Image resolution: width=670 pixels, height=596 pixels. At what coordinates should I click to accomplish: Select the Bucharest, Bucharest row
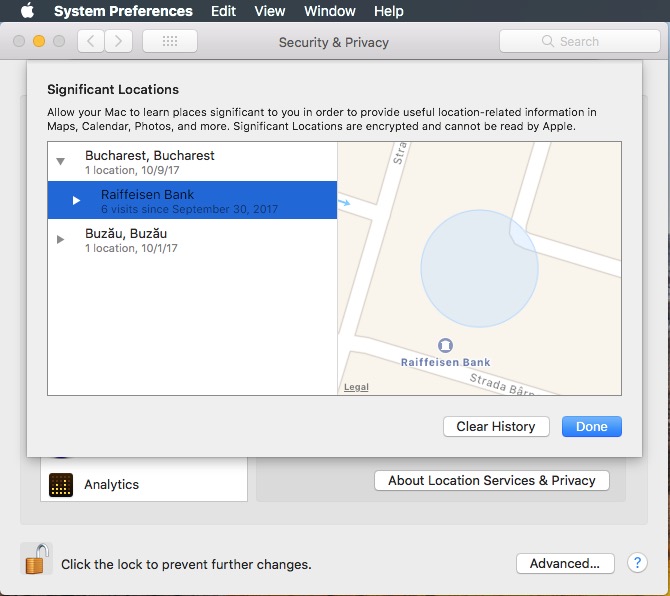192,161
